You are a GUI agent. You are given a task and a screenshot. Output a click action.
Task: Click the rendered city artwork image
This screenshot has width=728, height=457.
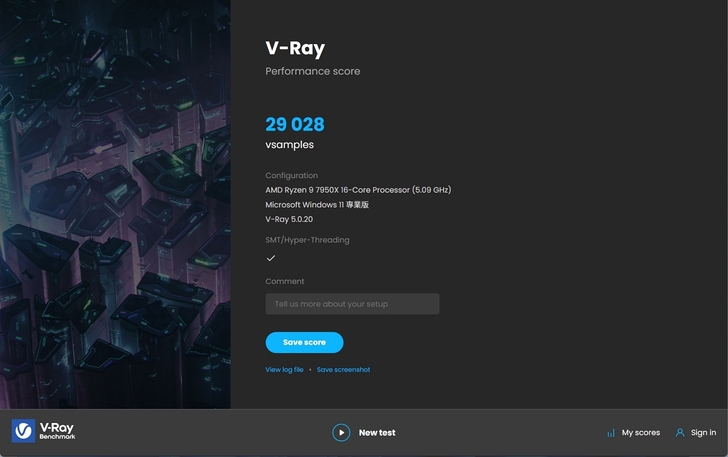(x=115, y=204)
